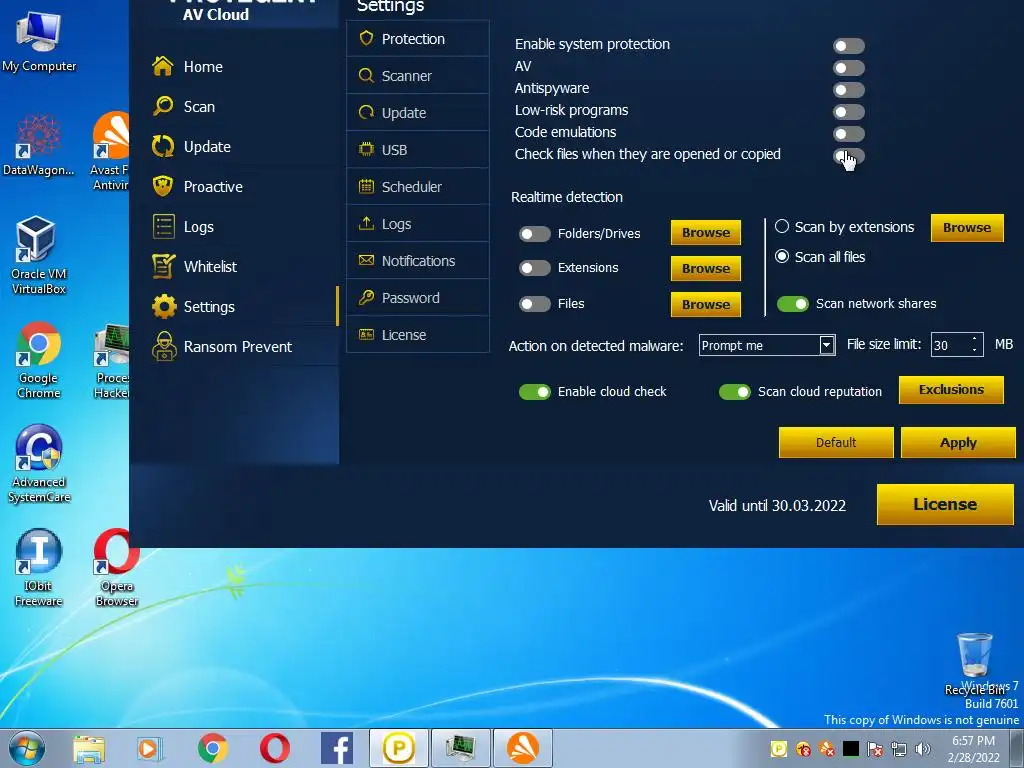Image resolution: width=1024 pixels, height=768 pixels.
Task: Click the Scan magnifier icon in sidebar
Action: [163, 106]
